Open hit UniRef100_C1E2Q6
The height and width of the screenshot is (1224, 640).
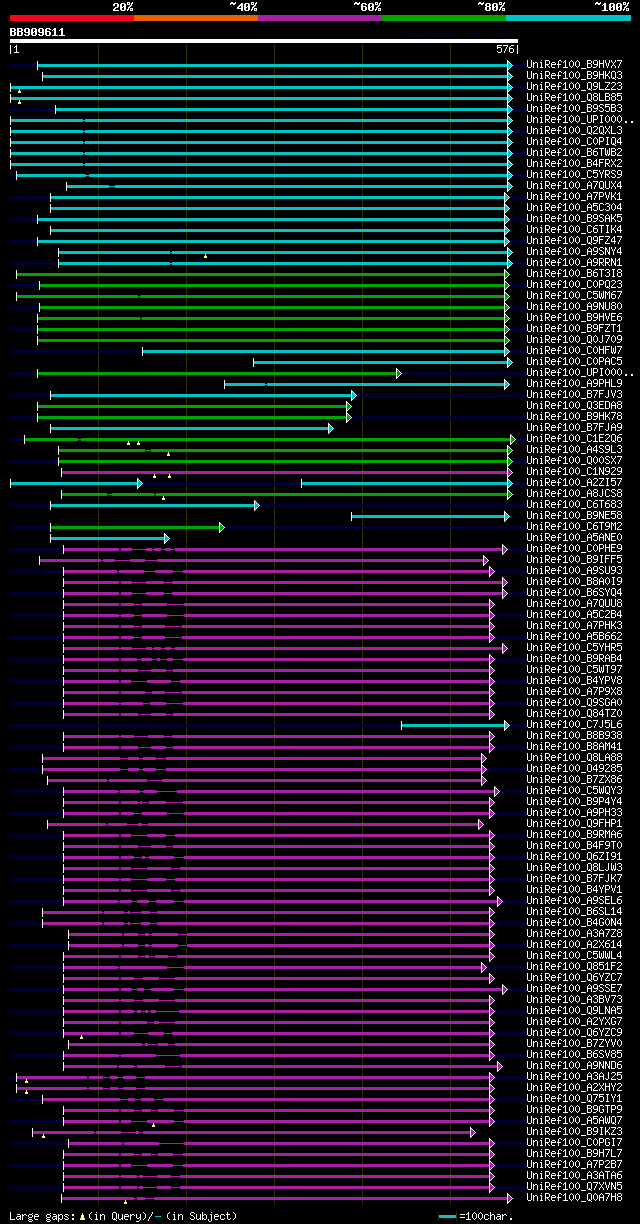(575, 438)
